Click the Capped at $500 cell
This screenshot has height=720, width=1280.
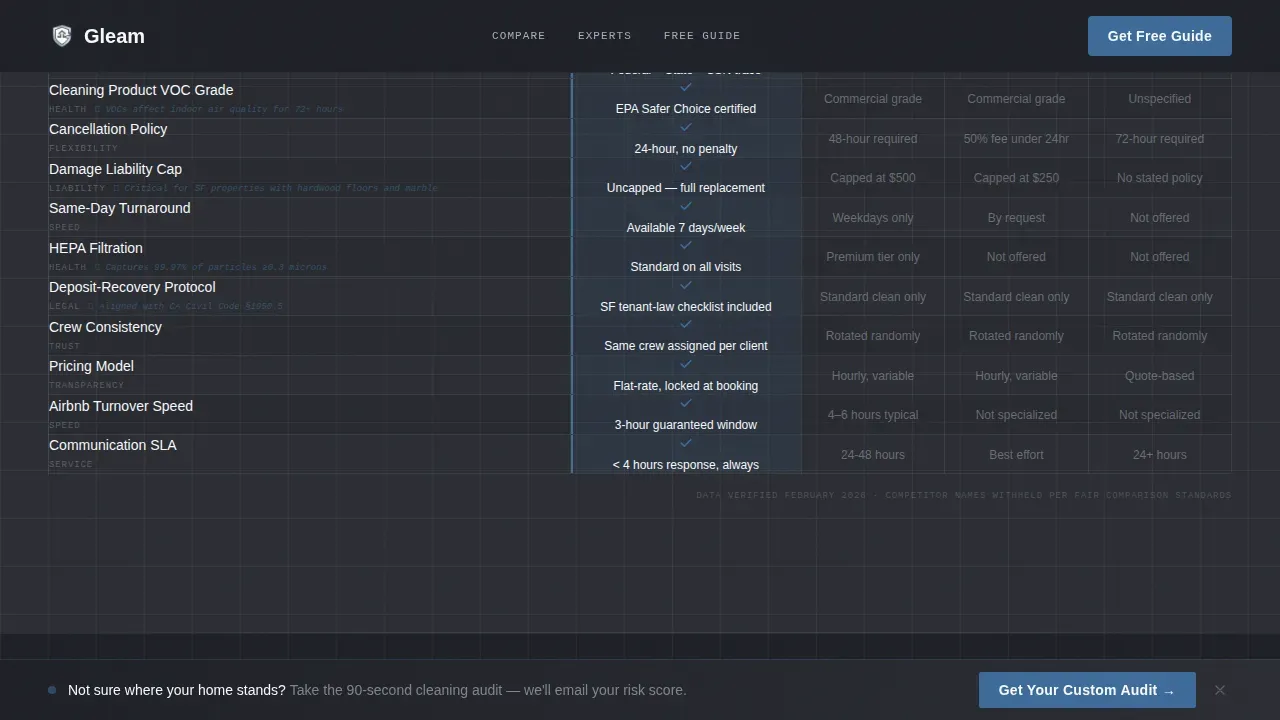(x=873, y=178)
